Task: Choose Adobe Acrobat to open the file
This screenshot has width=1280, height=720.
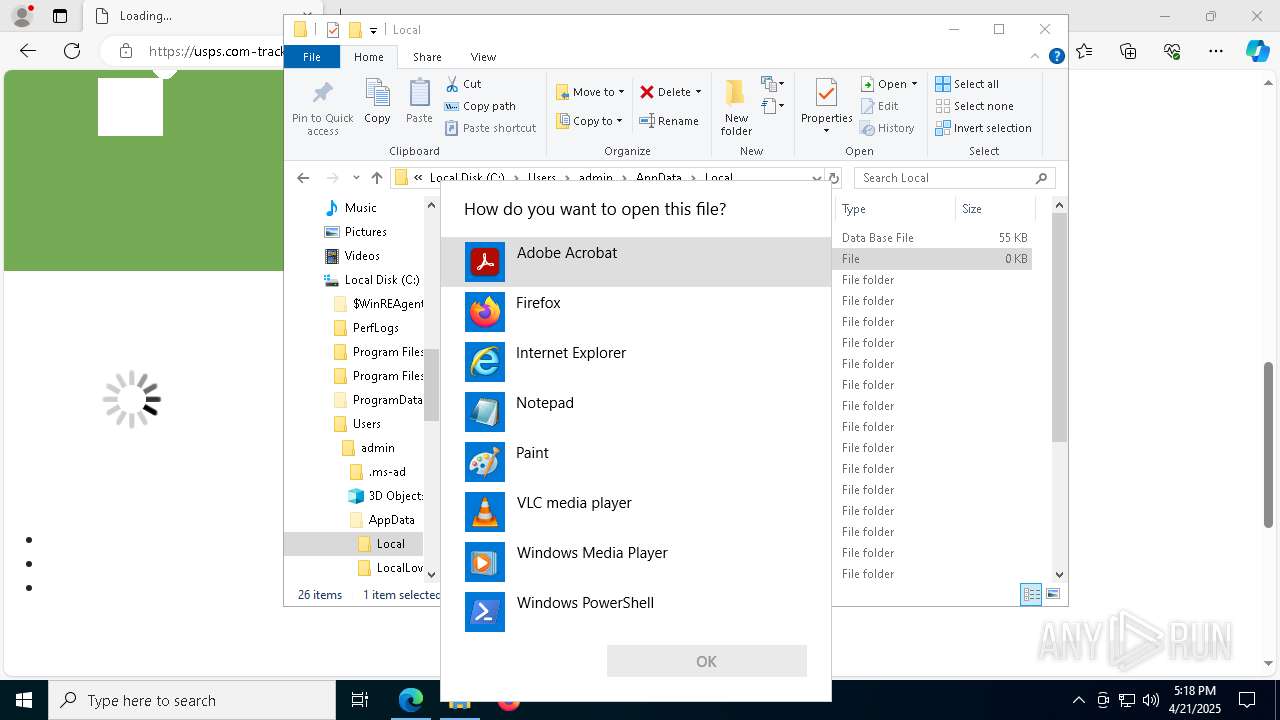Action: (636, 262)
